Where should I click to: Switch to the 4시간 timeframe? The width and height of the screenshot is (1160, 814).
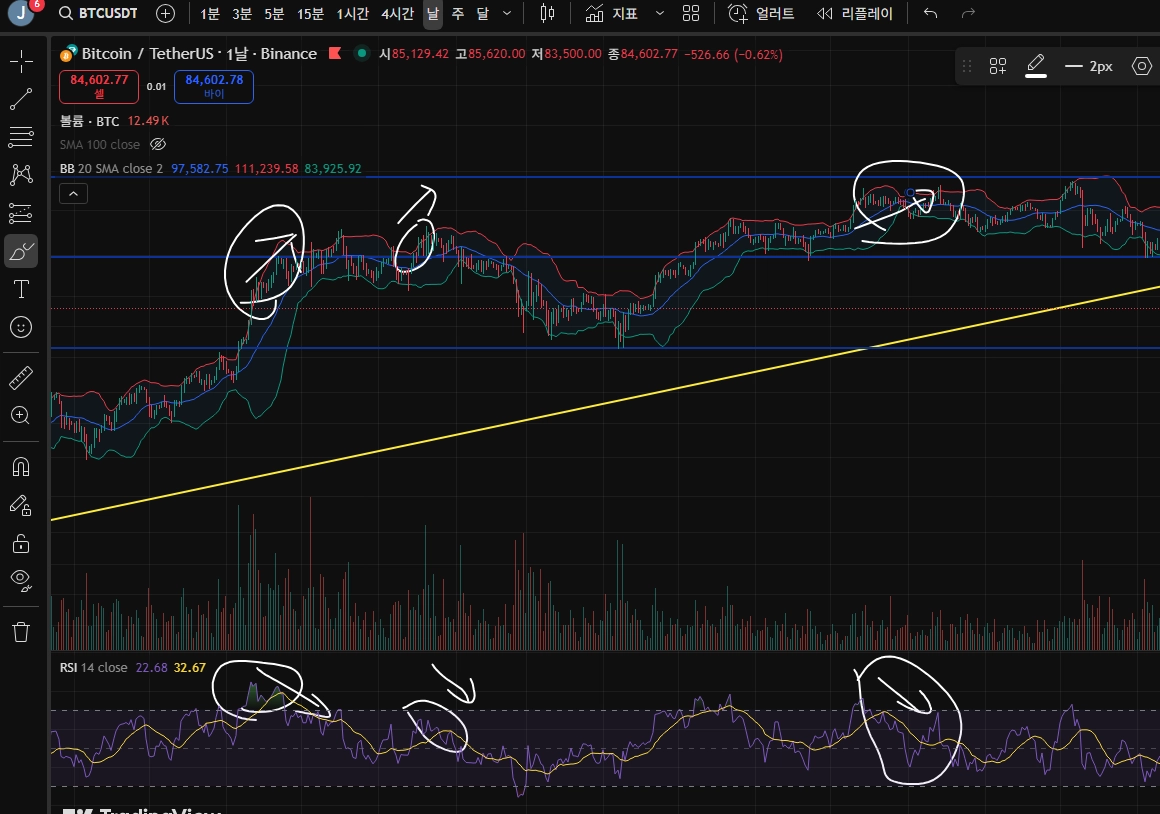coord(397,13)
